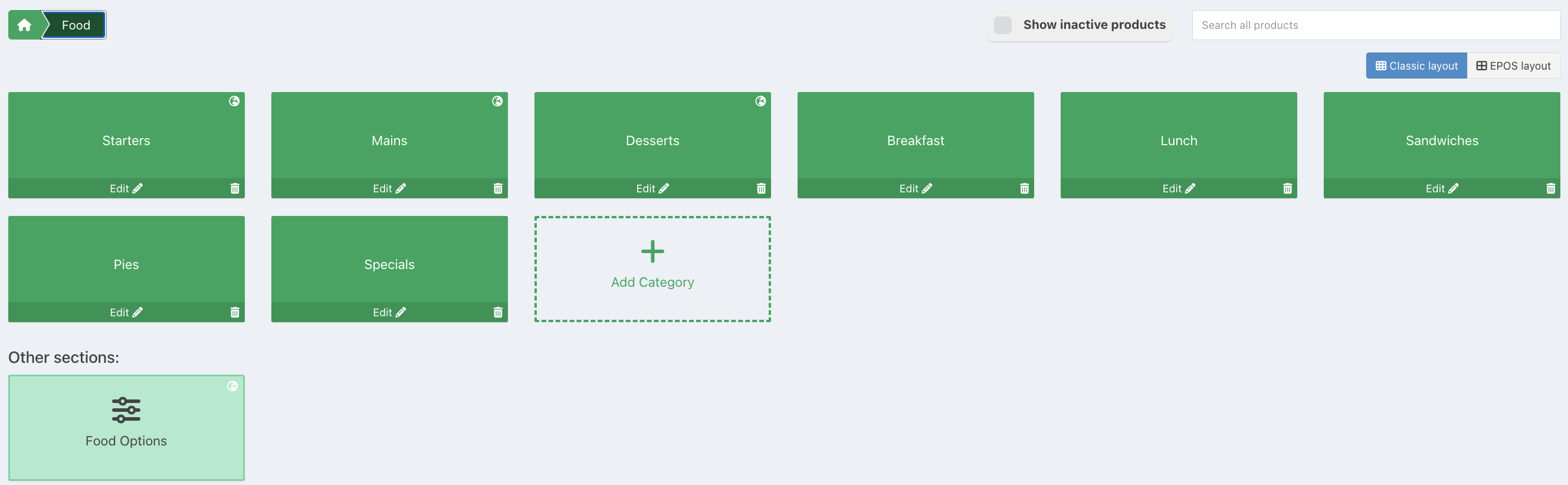Open the Food breadcrumb
The width and height of the screenshot is (1568, 485).
tap(76, 25)
